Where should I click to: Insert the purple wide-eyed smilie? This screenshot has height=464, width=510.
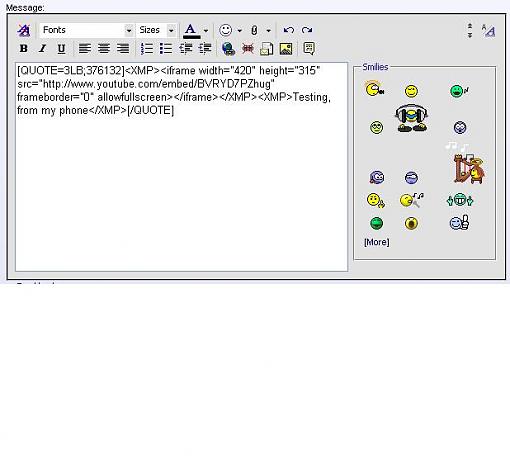click(377, 177)
